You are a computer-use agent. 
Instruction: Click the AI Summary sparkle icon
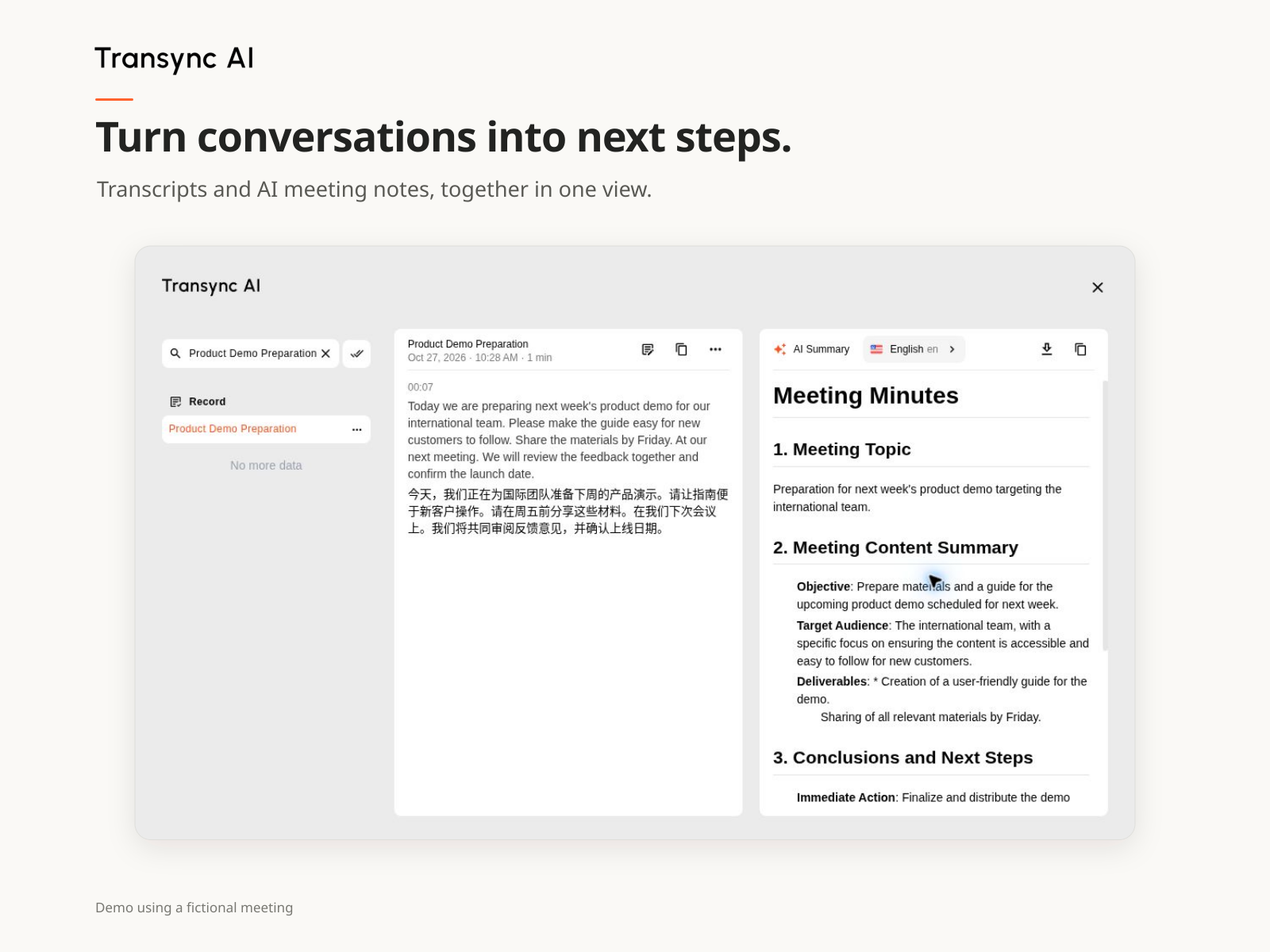[x=780, y=350]
